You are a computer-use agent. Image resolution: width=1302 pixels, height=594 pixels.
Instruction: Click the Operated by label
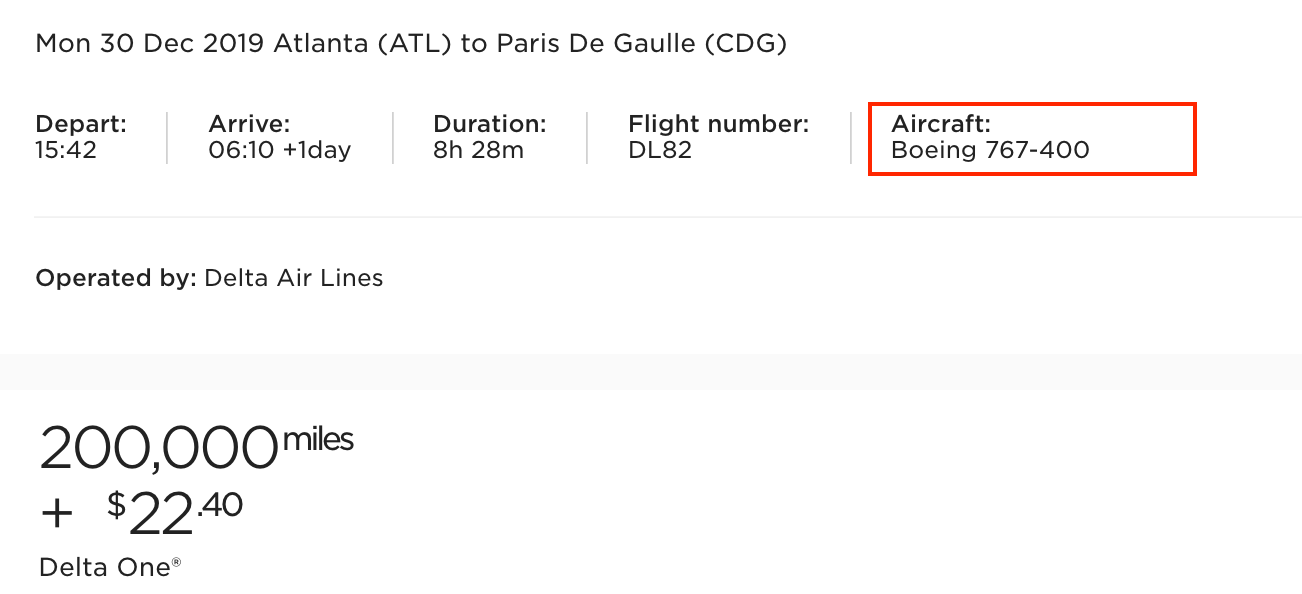115,278
